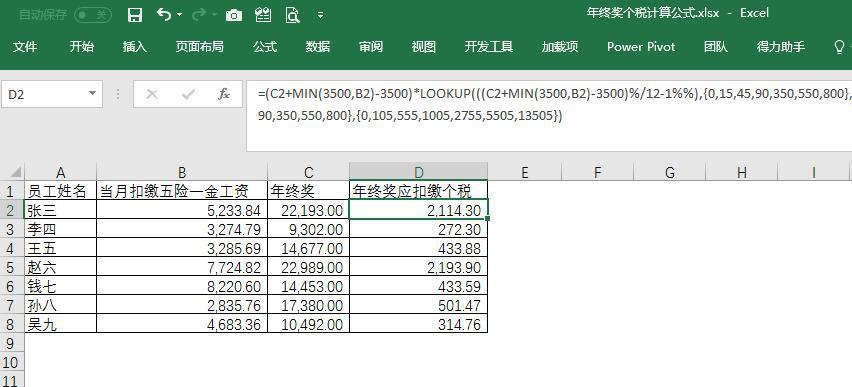Viewport: 852px width, 387px height.
Task: Switch to the 加载项 ribbon tab
Action: click(560, 47)
